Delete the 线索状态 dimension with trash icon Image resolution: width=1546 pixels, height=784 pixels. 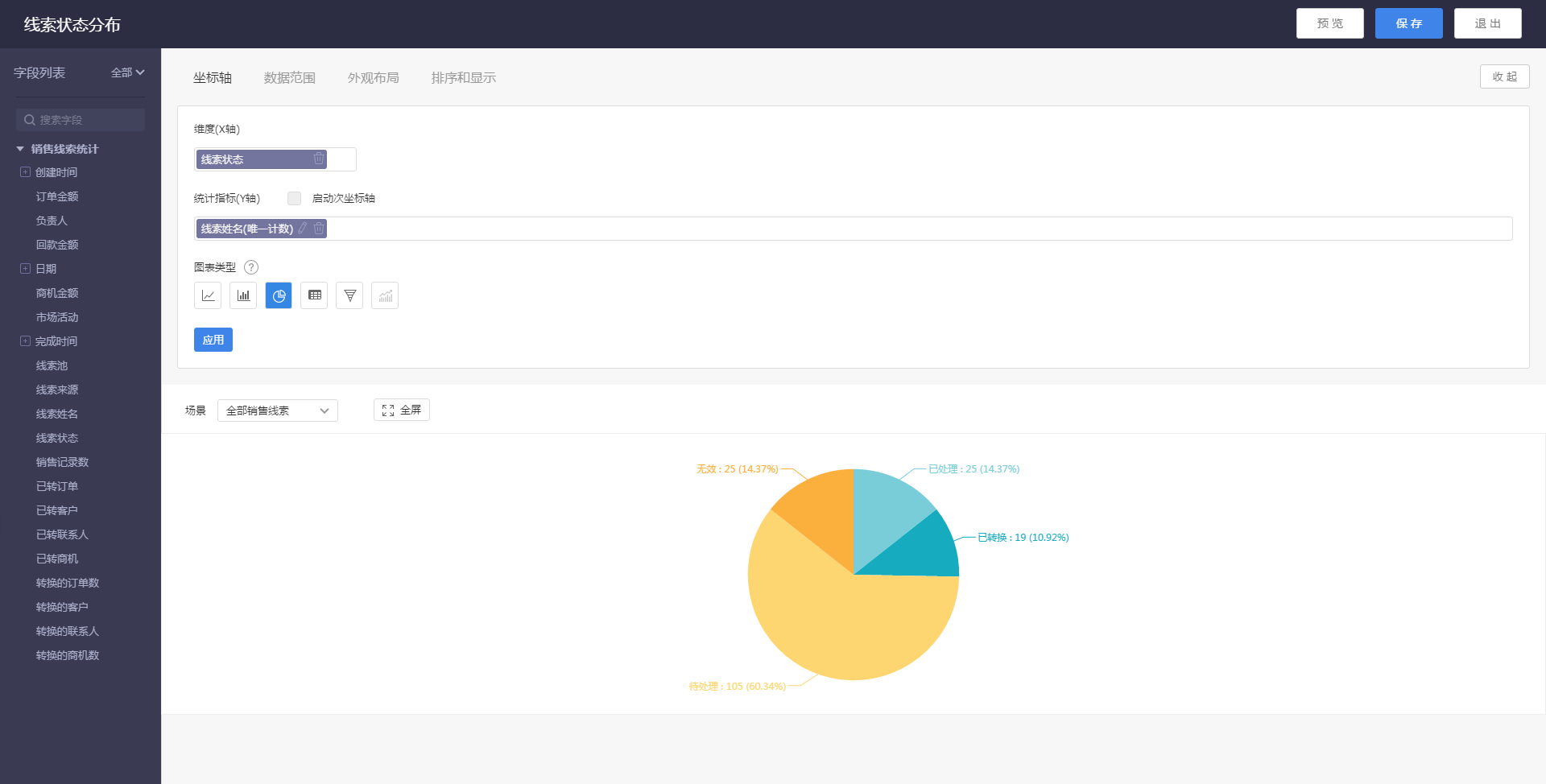319,159
